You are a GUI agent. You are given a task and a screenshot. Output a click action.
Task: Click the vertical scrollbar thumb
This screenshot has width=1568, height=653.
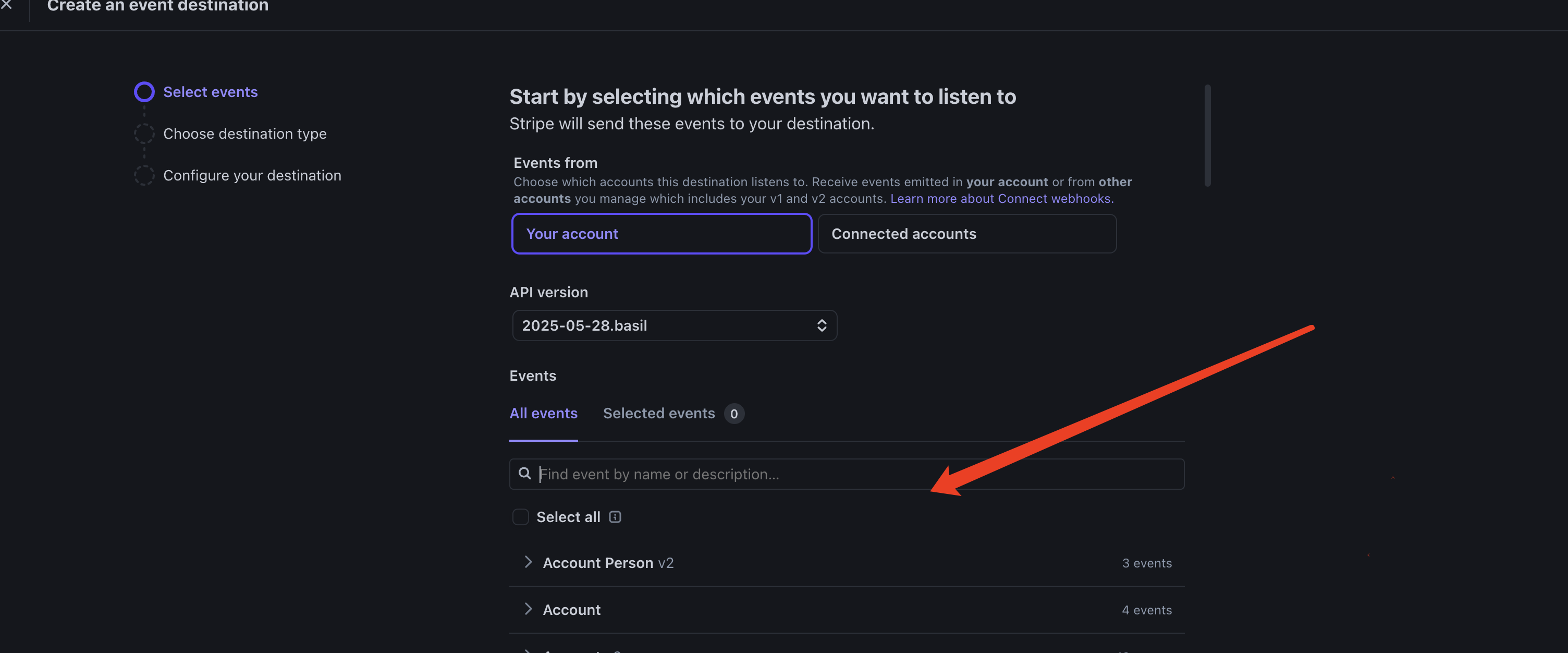(x=1208, y=135)
